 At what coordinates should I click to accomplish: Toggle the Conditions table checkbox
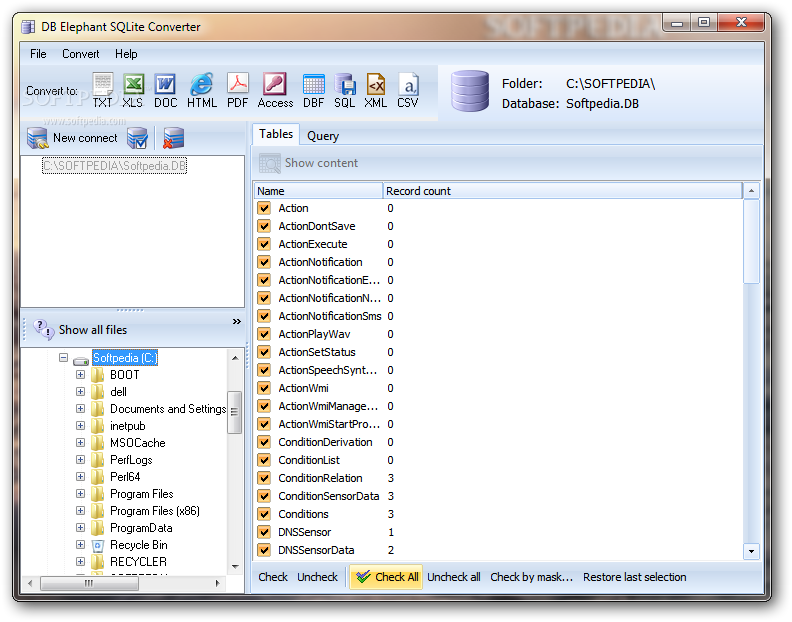[264, 514]
